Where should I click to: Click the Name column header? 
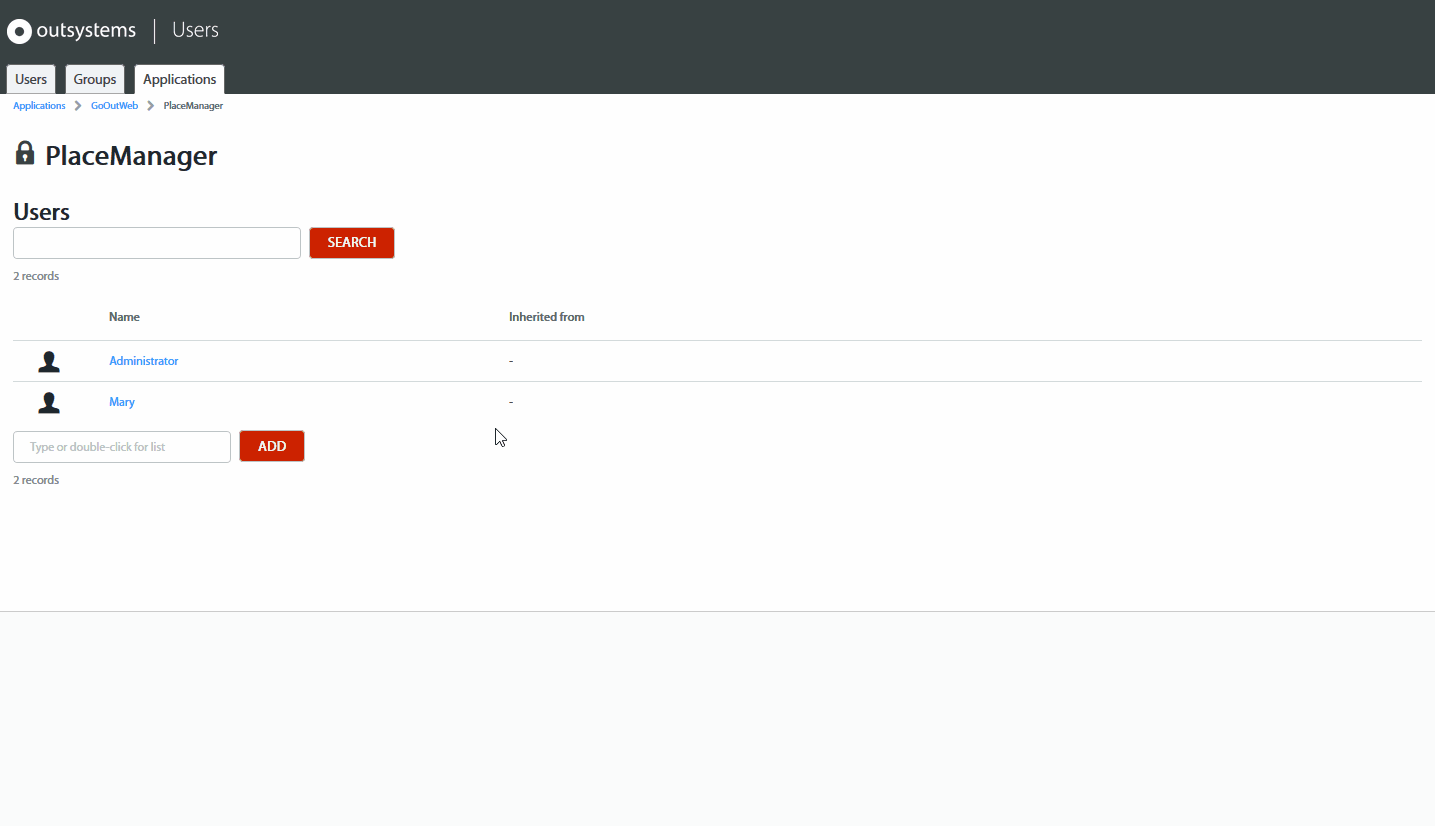124,316
